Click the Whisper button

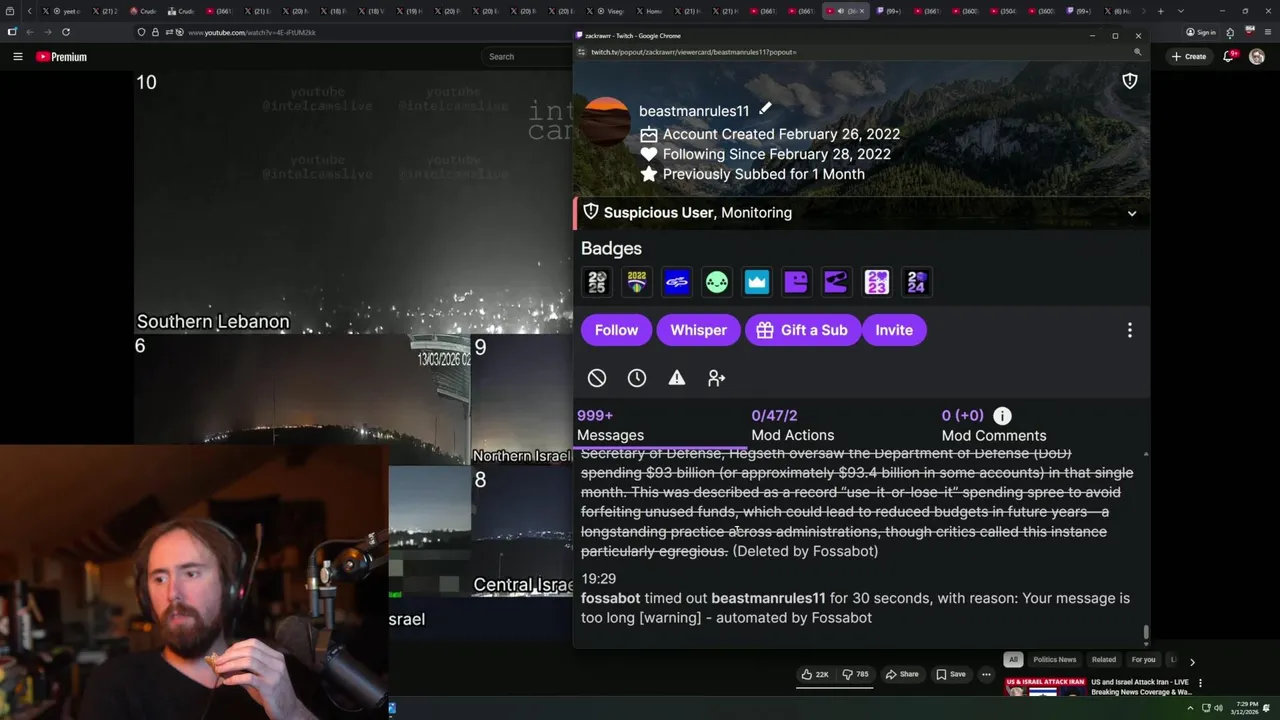(698, 330)
